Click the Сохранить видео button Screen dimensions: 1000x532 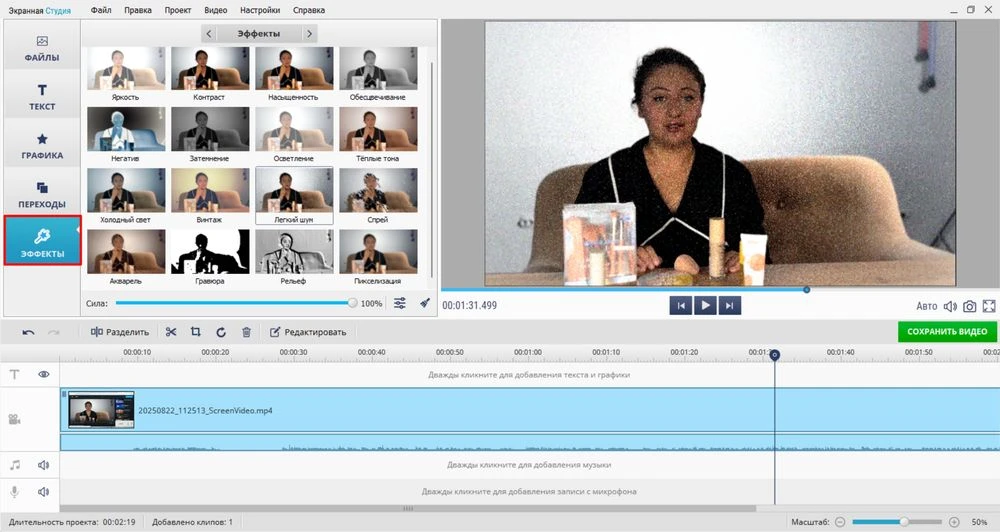pos(946,331)
